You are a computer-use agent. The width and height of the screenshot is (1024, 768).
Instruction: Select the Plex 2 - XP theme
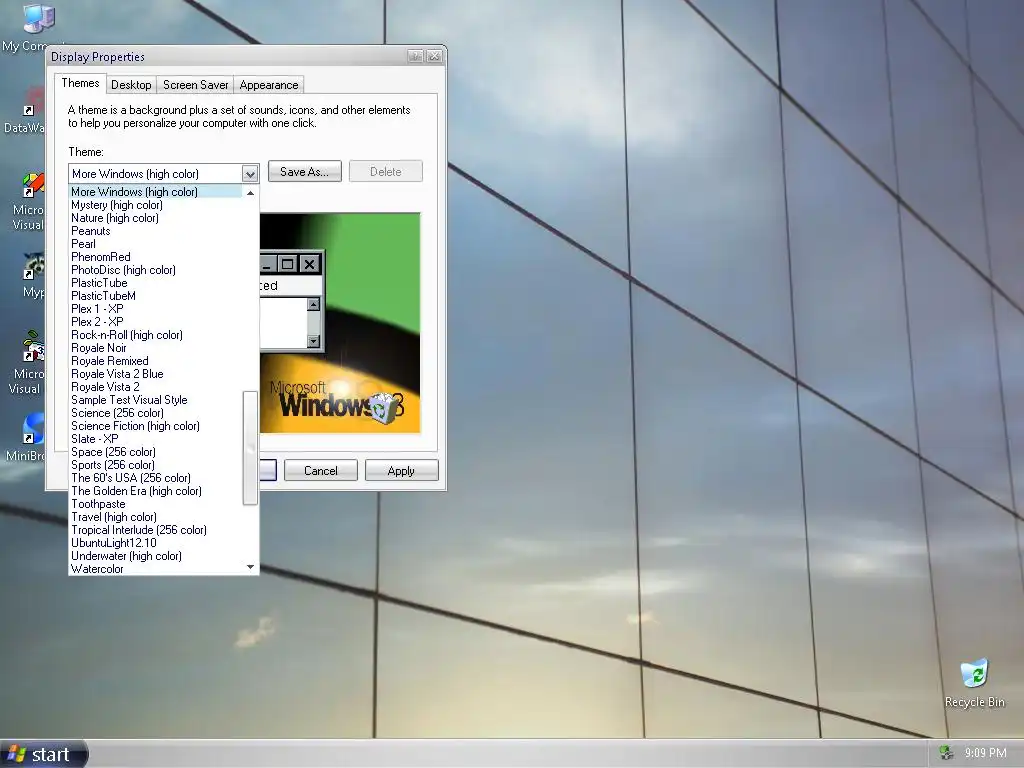click(x=155, y=322)
